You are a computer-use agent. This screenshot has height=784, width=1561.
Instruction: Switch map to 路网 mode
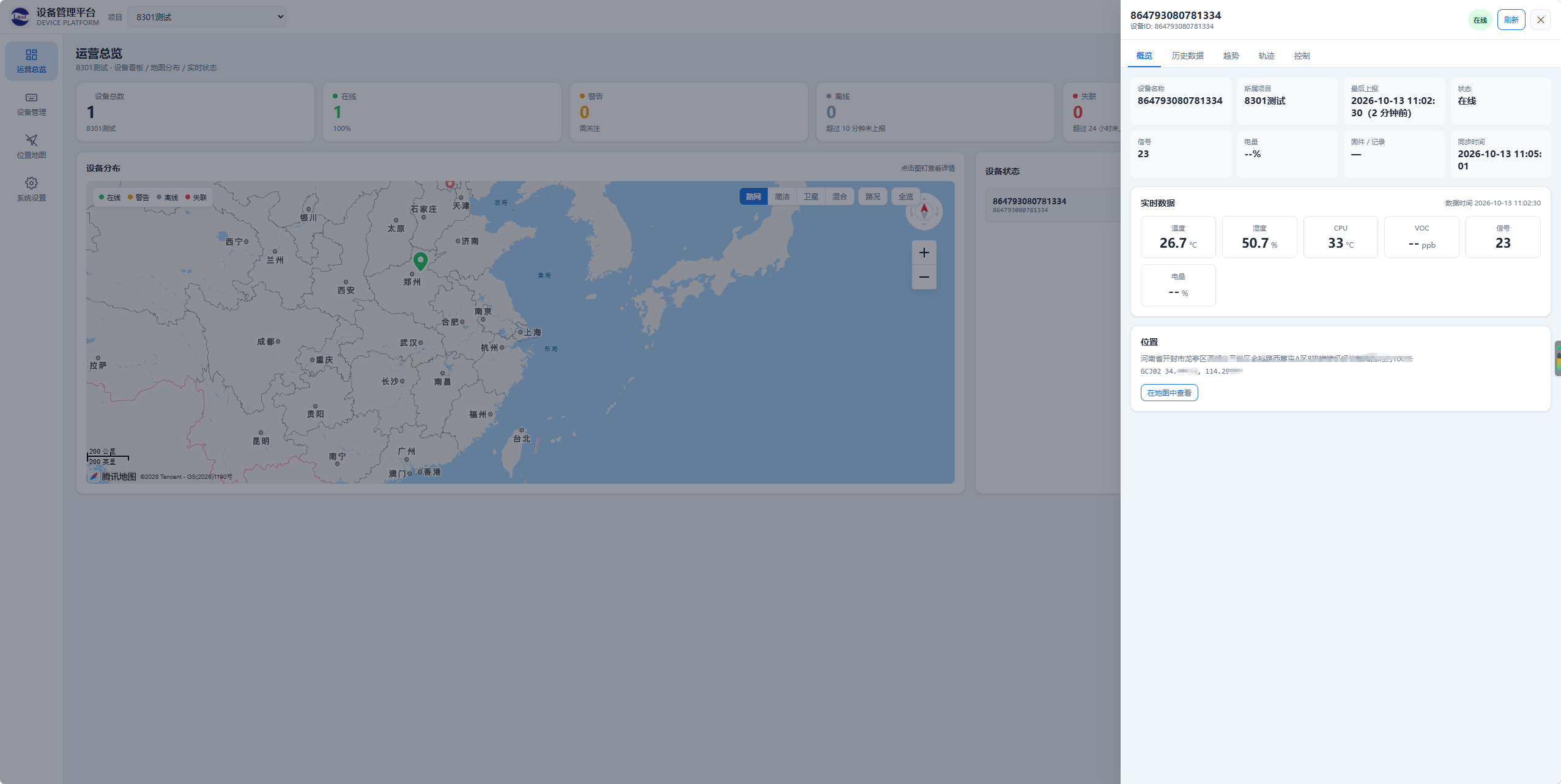click(753, 196)
